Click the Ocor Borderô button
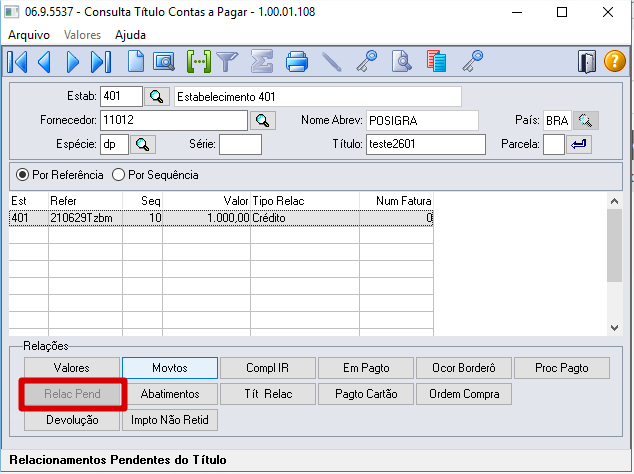This screenshot has height=474, width=634. tap(464, 368)
